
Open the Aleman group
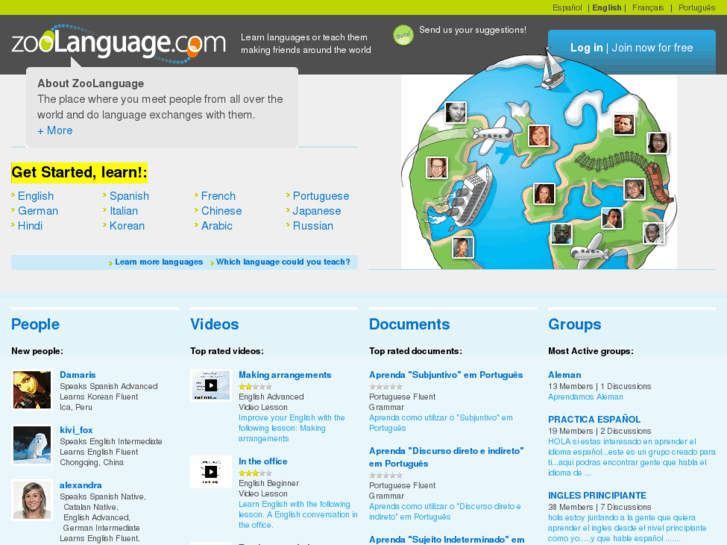tap(564, 375)
